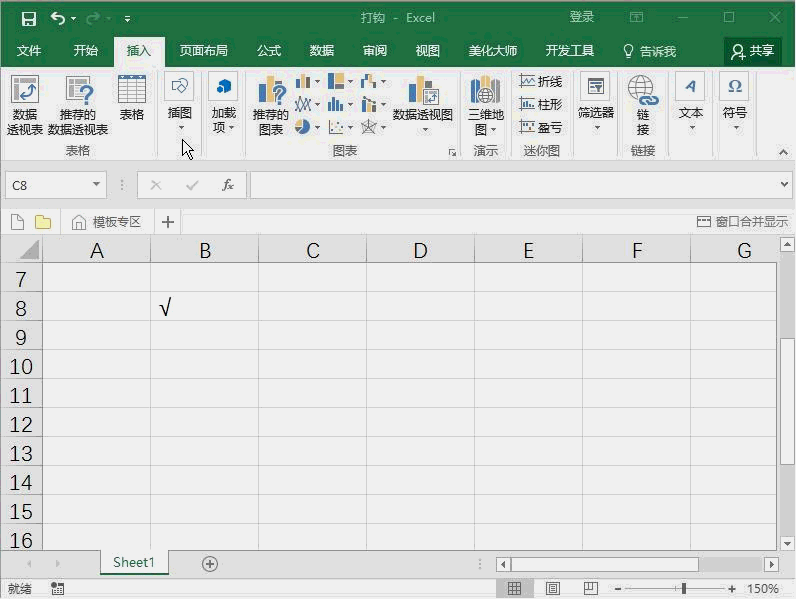
Task: Insert a pie or doughnut chart
Action: click(307, 127)
